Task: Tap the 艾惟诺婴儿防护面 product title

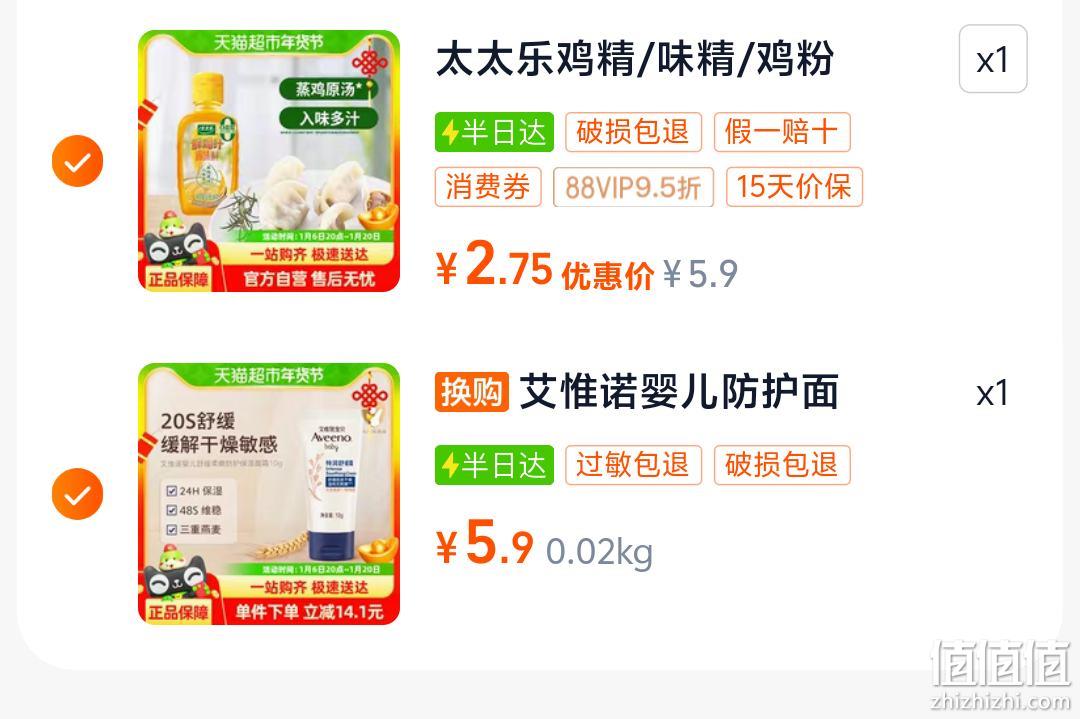Action: pyautogui.click(x=679, y=392)
